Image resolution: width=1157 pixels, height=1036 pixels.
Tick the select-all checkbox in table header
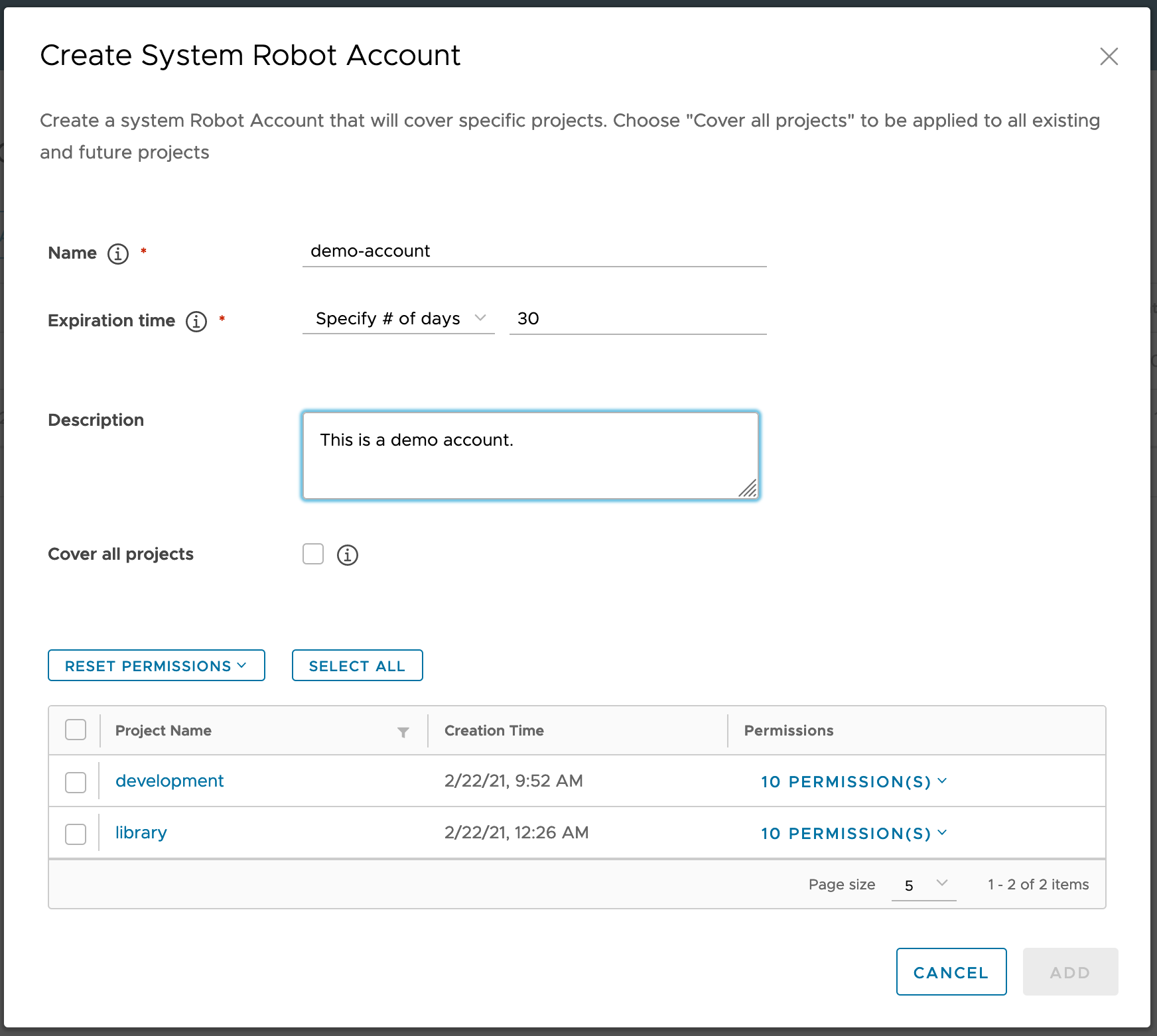76,730
